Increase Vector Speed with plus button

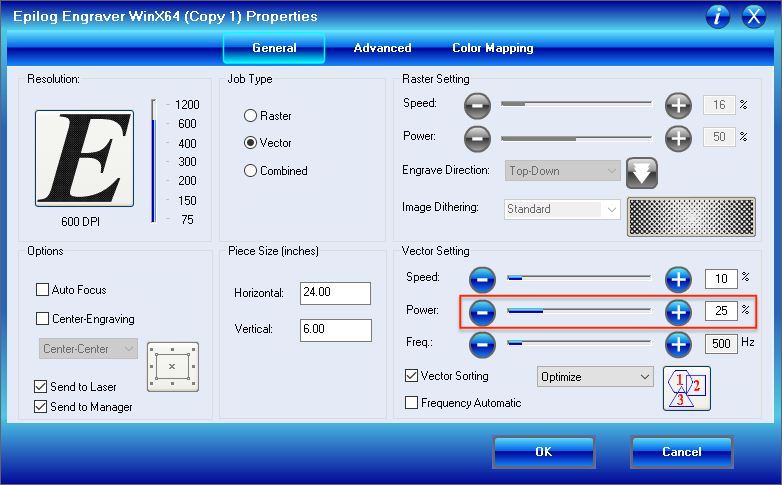tap(678, 279)
